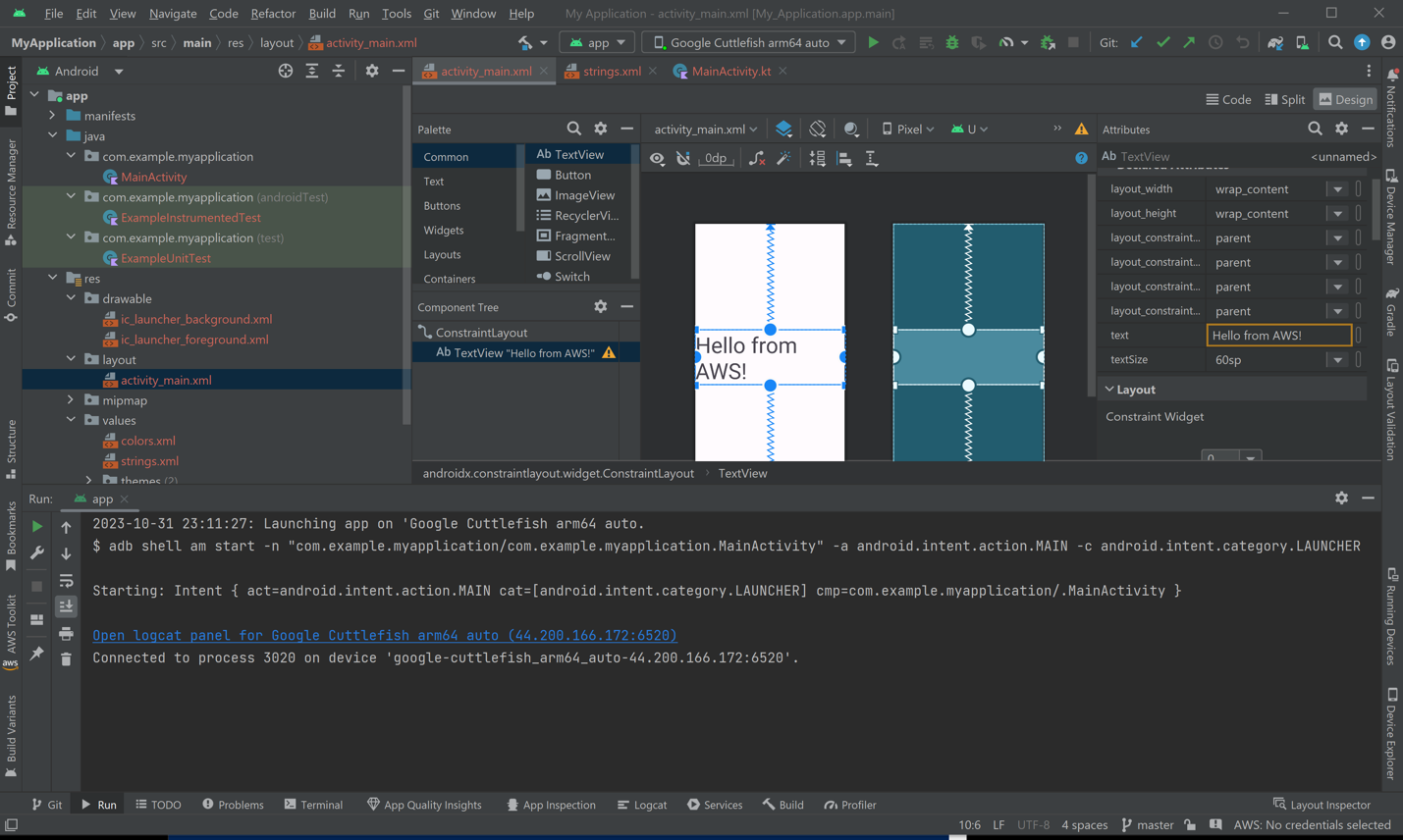
Task: Edit the text attribute field showing Hello from AWS!
Action: pyautogui.click(x=1277, y=335)
